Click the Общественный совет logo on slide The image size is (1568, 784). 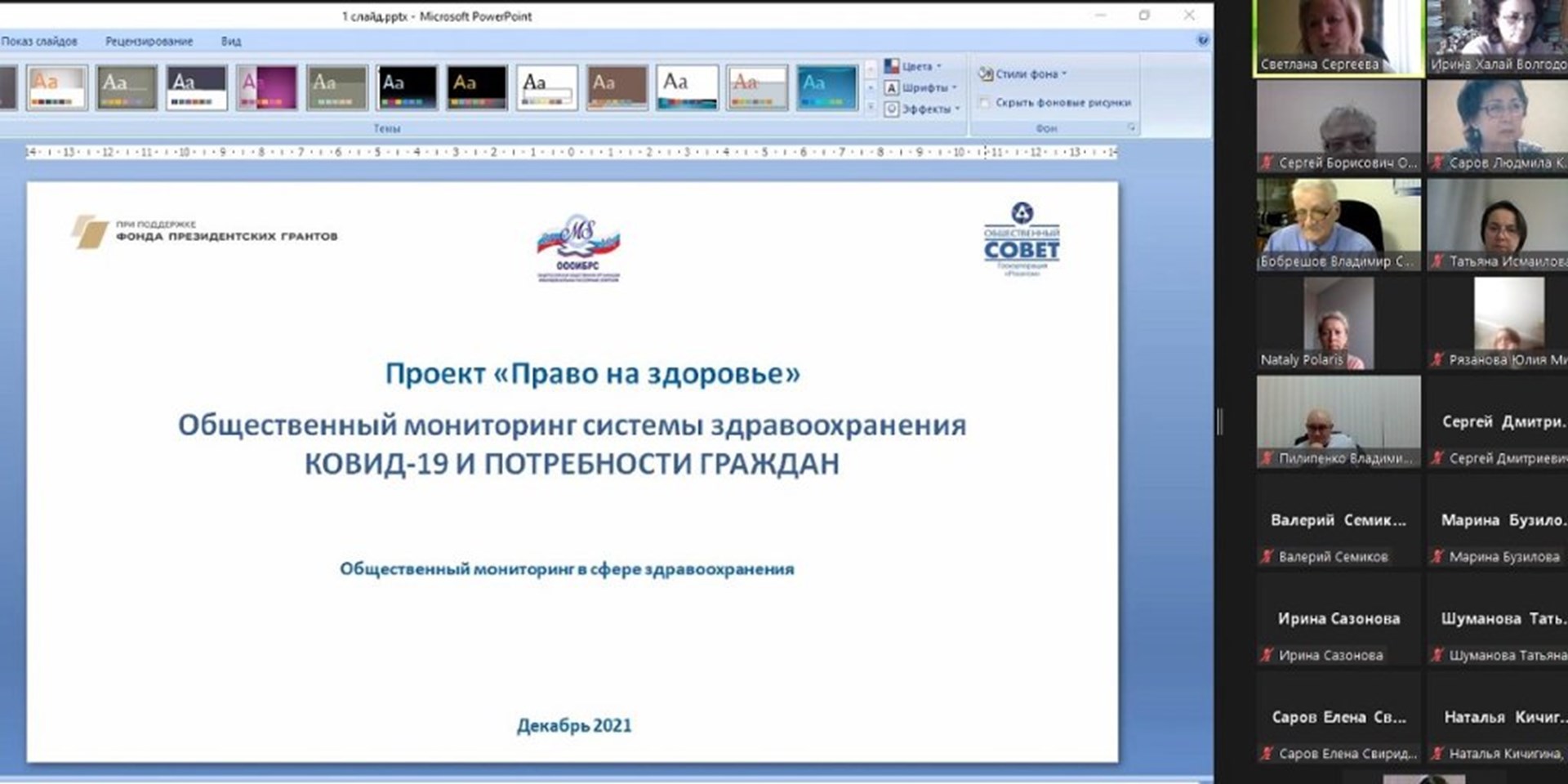1022,239
